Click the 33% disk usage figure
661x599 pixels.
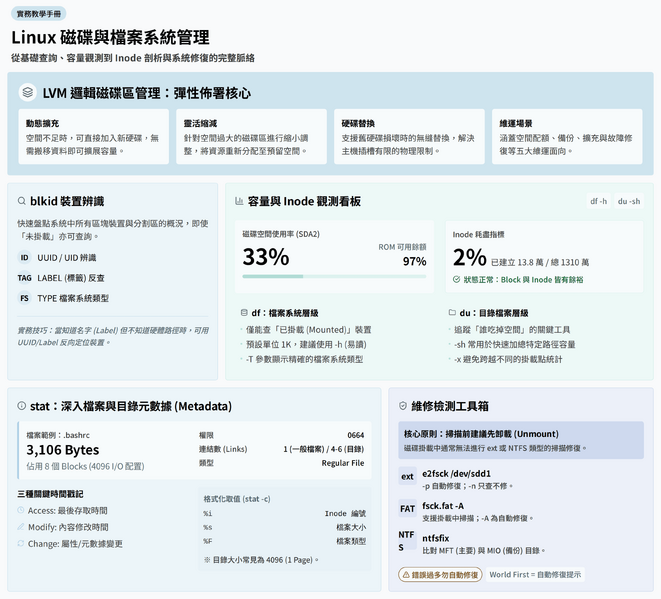point(266,257)
